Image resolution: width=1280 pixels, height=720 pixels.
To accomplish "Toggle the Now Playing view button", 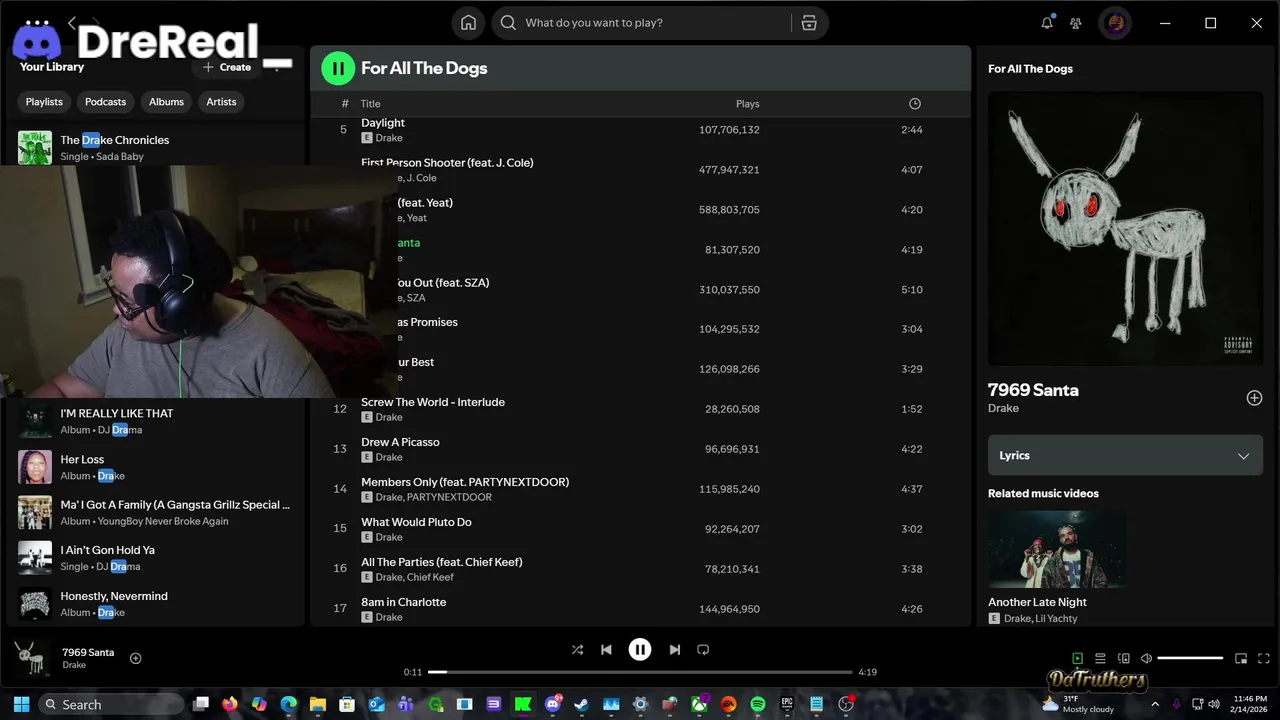I will pos(1077,658).
